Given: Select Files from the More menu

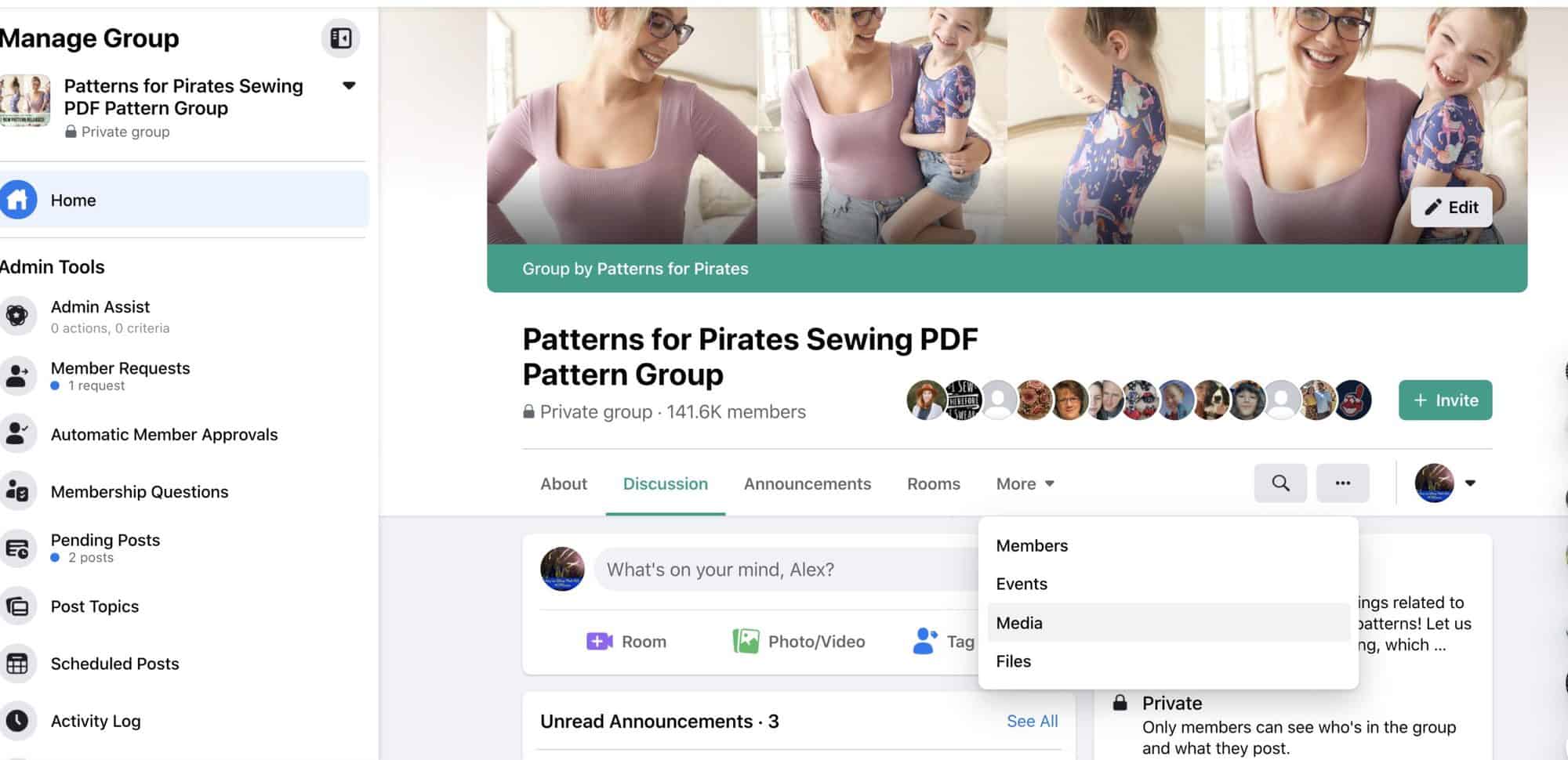Looking at the screenshot, I should point(1013,661).
